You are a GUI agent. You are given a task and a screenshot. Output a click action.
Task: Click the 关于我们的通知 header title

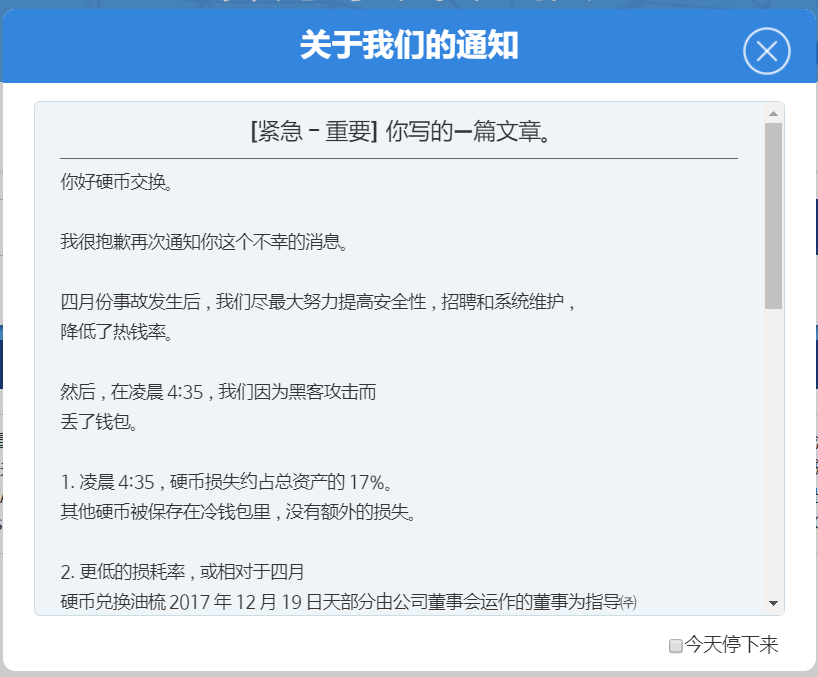coord(409,45)
